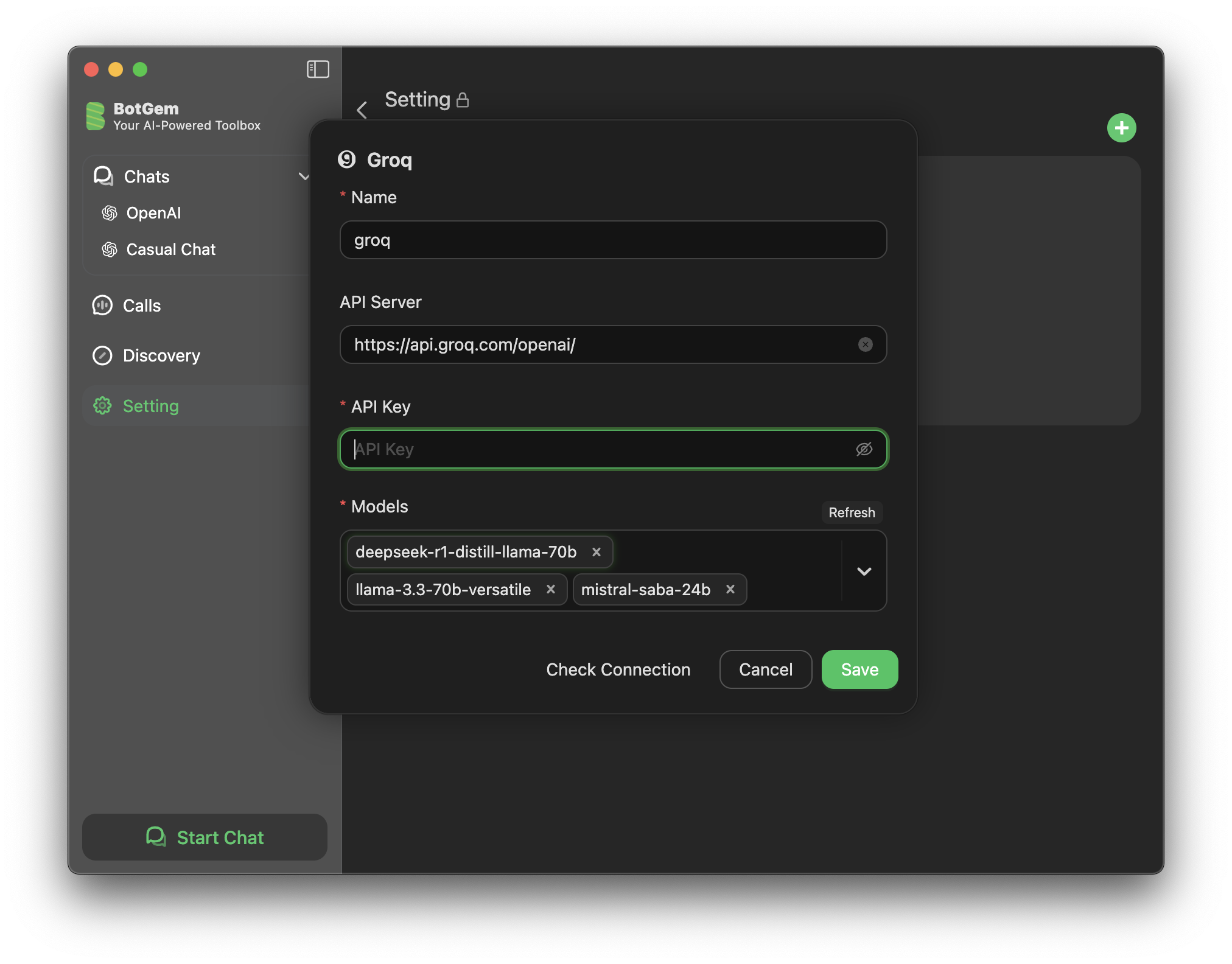Cancel the Groq dialog
Image resolution: width=1232 pixels, height=964 pixels.
[x=765, y=669]
